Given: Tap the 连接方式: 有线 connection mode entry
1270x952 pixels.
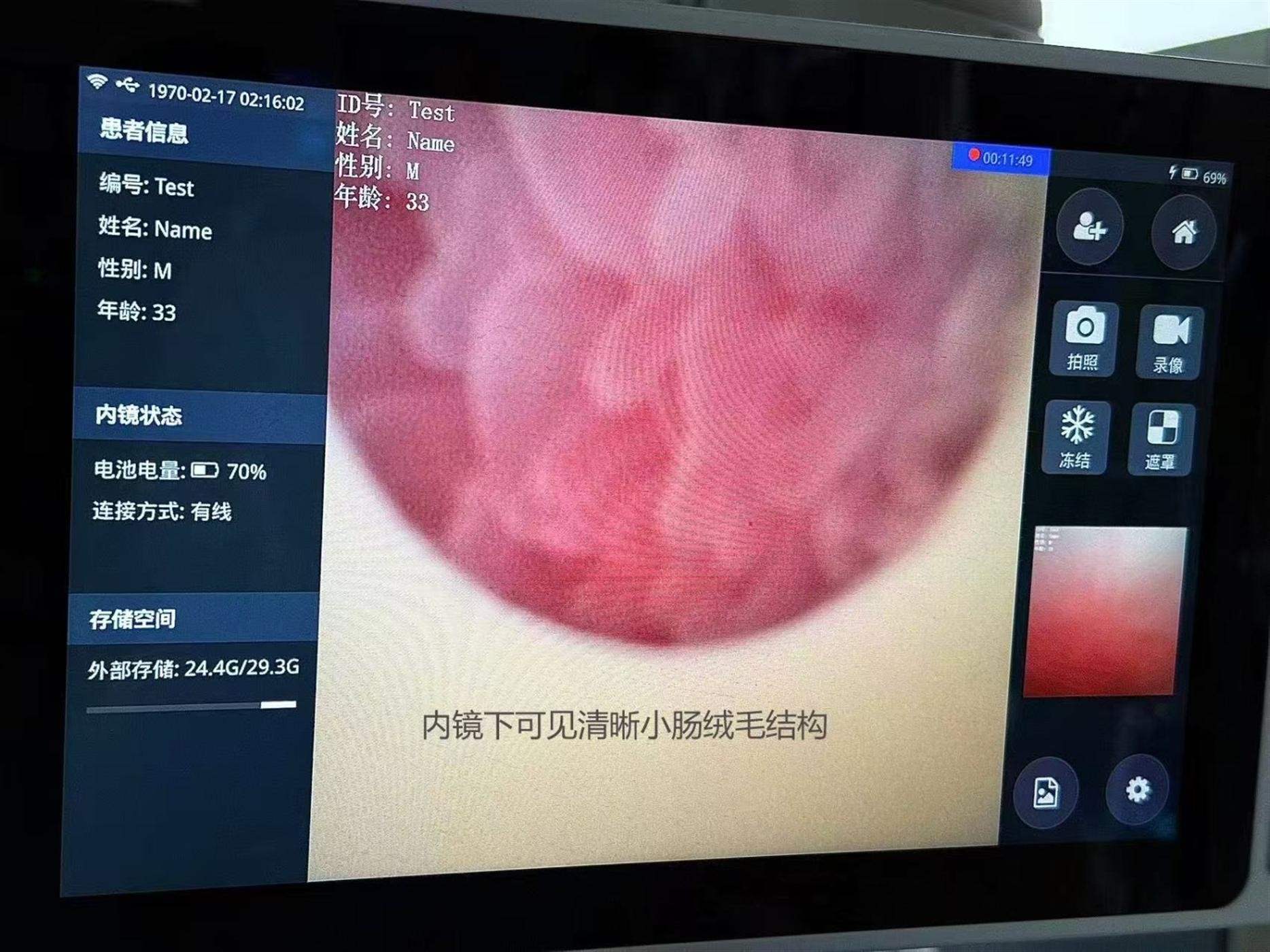Looking at the screenshot, I should pos(162,511).
